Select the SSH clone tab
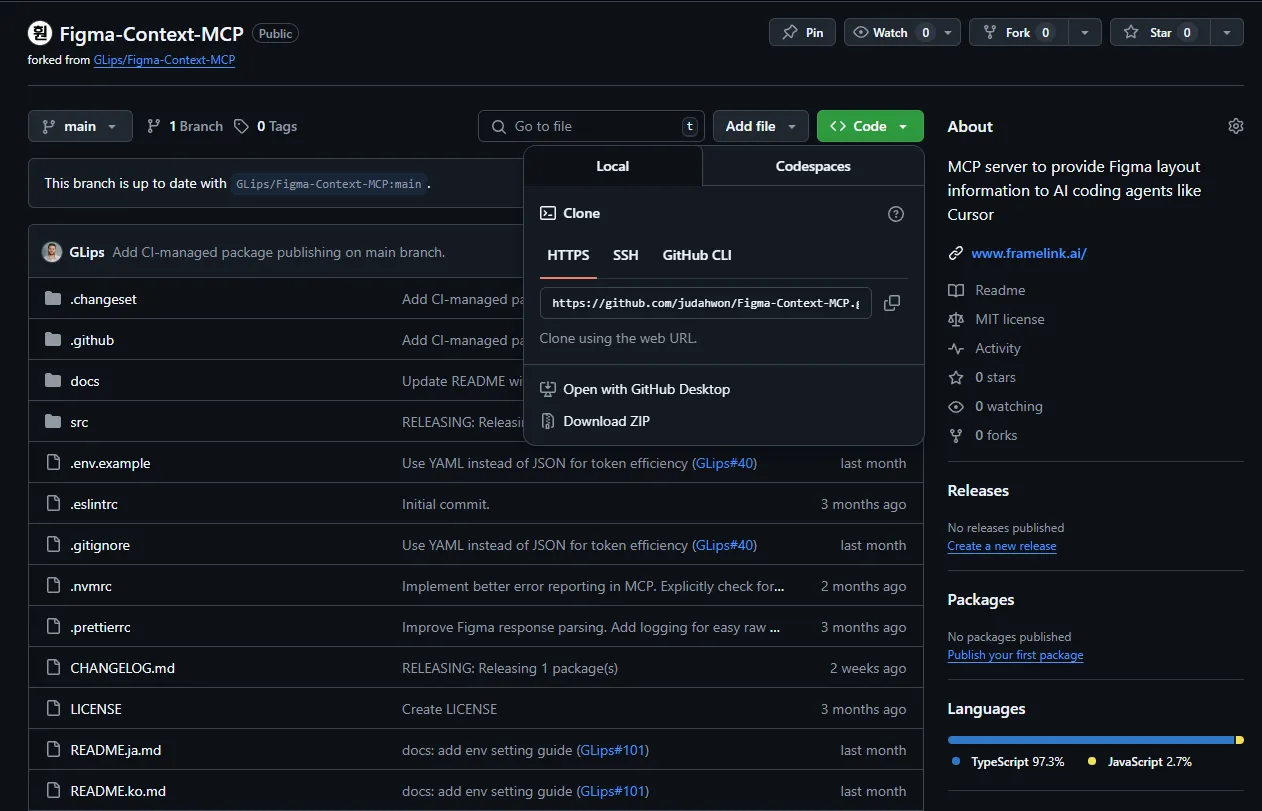This screenshot has width=1262, height=811. (625, 255)
